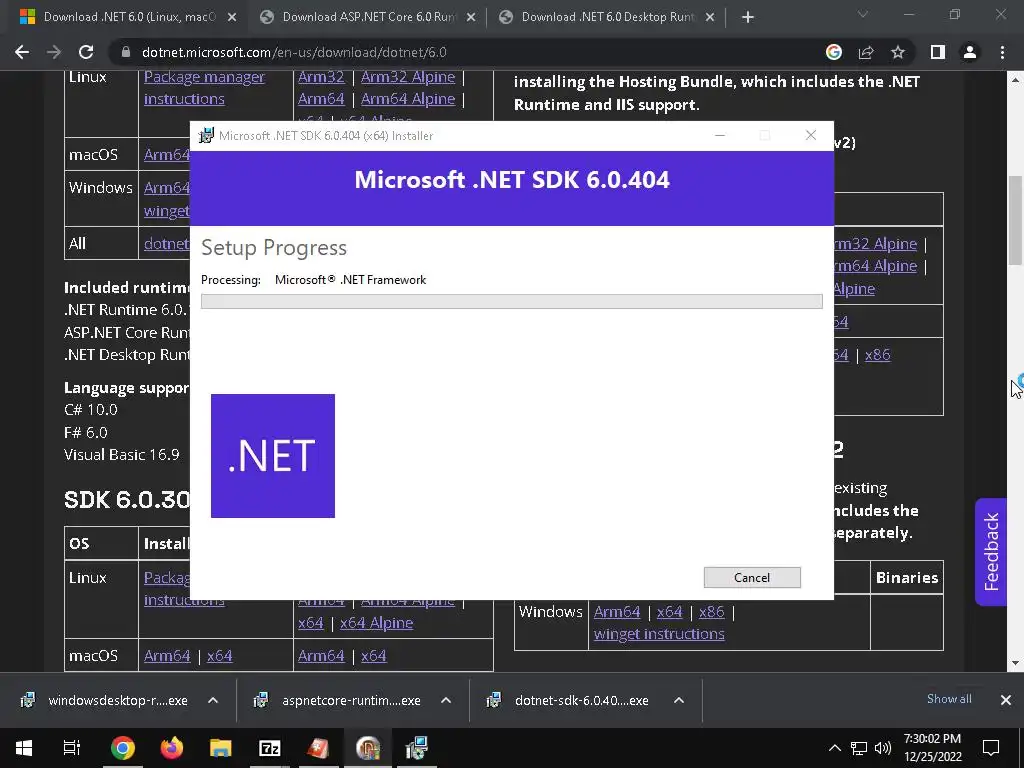Cancel the .NET SDK installation
The width and height of the screenshot is (1024, 768).
tap(752, 577)
